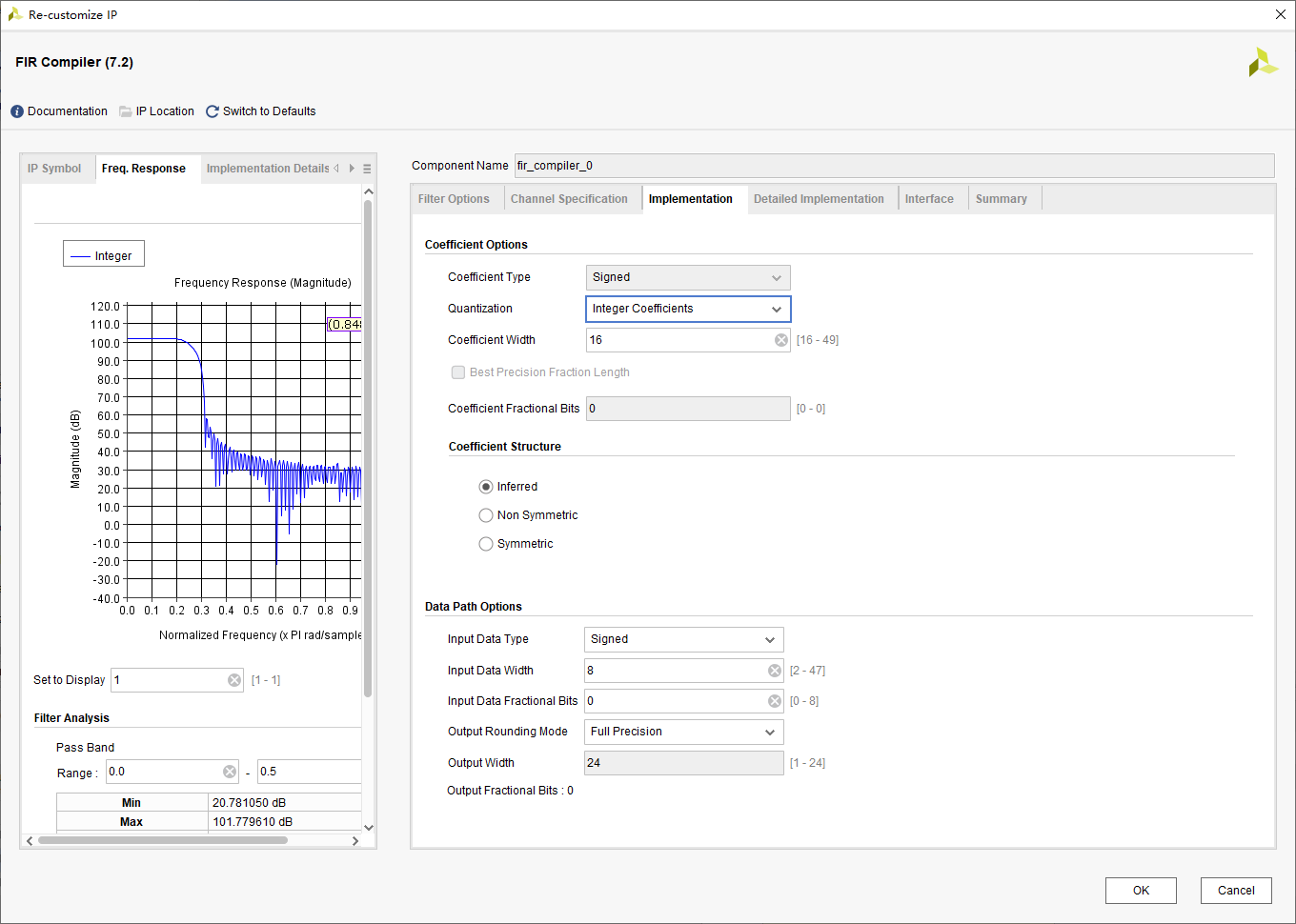Select the Non Symmetric radio option
This screenshot has width=1296, height=924.
click(x=486, y=515)
